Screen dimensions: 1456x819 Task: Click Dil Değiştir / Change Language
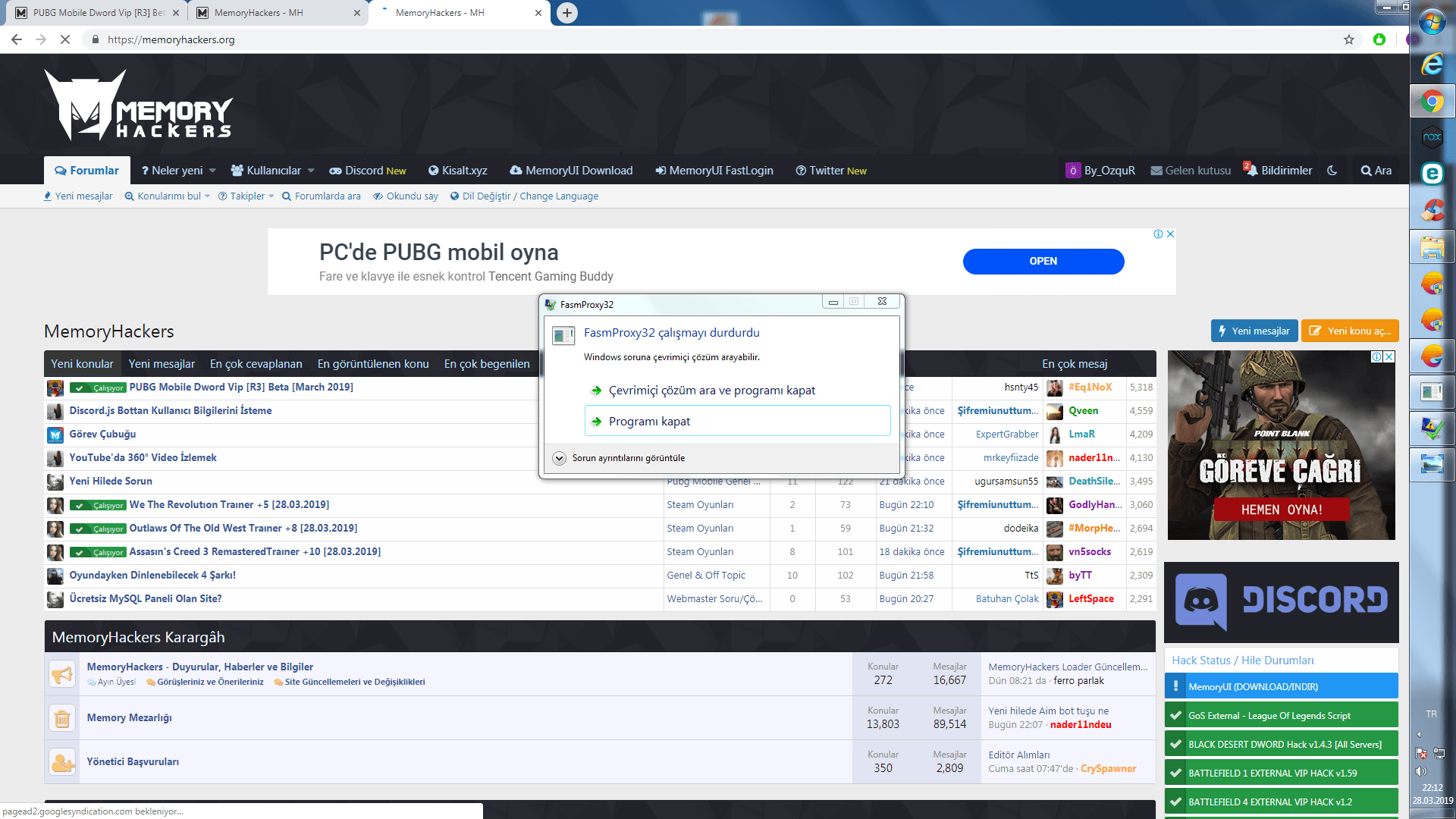524,196
